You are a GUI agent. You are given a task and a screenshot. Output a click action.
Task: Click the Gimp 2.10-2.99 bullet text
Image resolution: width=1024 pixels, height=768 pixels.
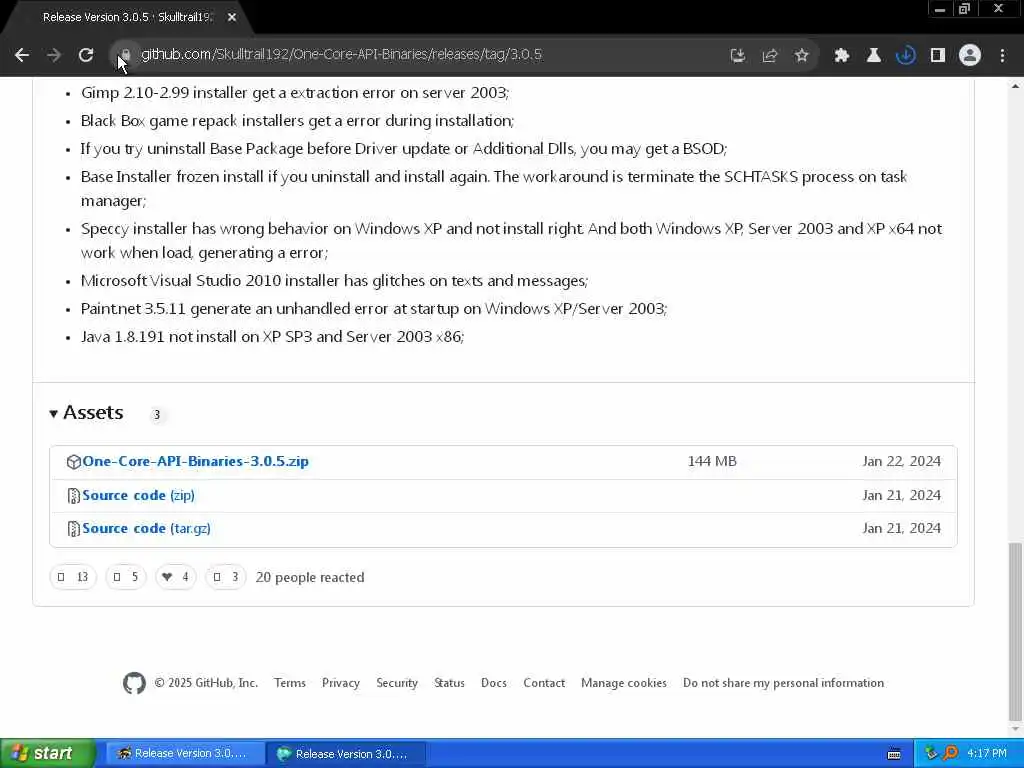tap(295, 93)
